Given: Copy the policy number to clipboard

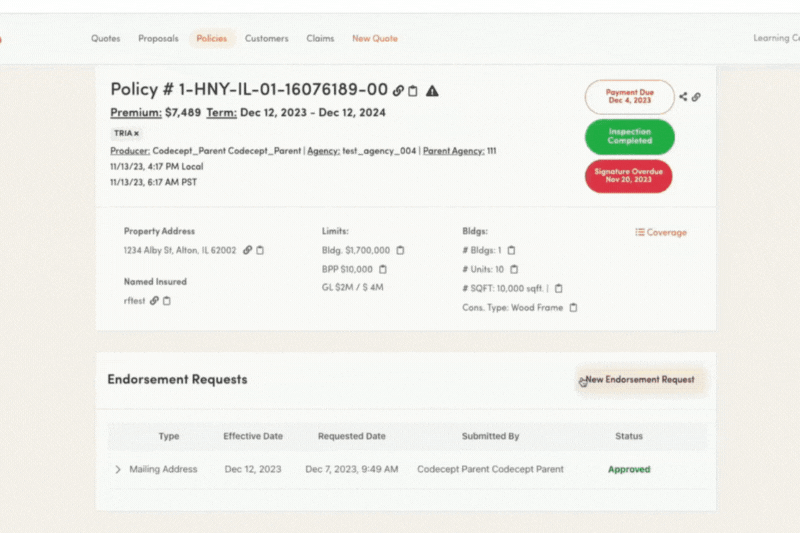Looking at the screenshot, I should [x=413, y=91].
